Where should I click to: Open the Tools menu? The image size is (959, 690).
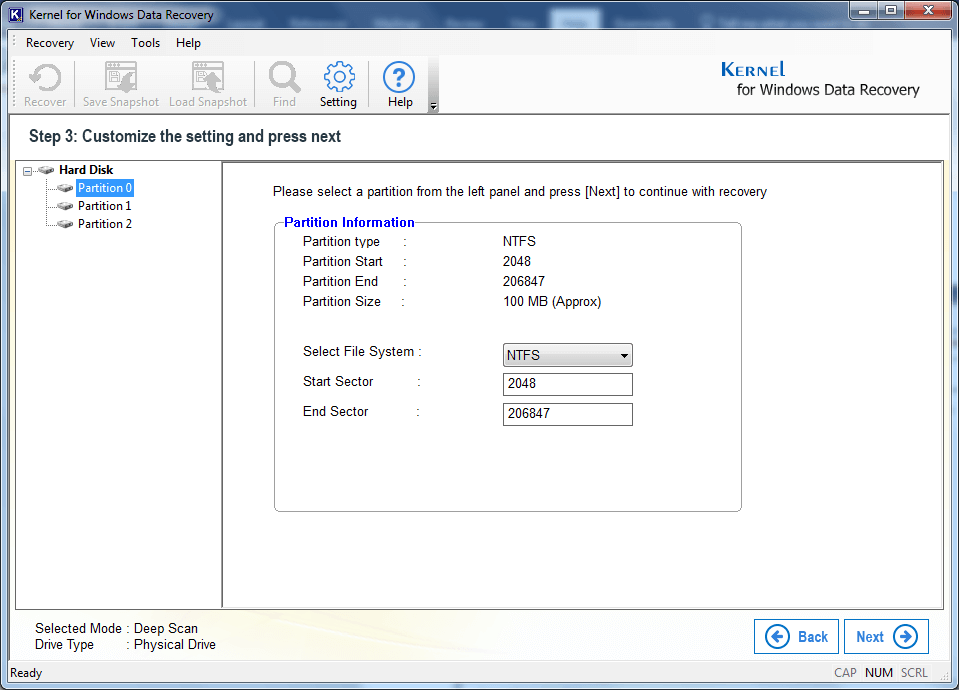(146, 43)
